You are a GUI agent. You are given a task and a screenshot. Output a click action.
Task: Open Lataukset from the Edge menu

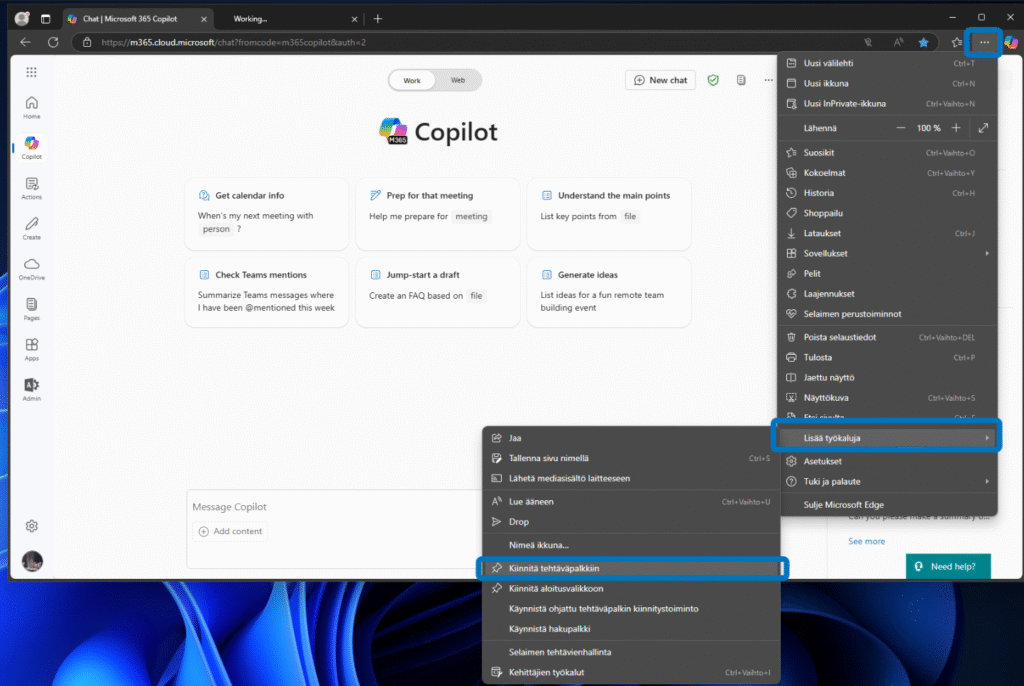888,233
